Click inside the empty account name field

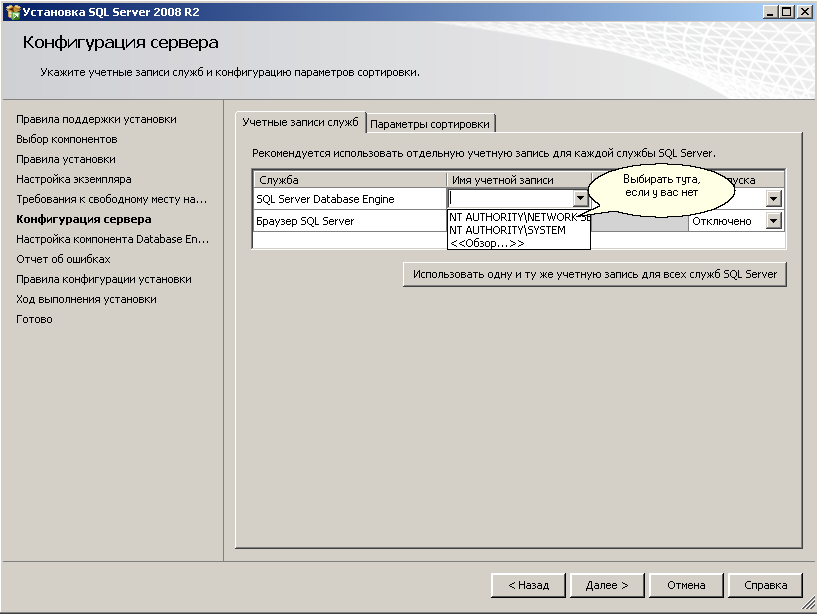pyautogui.click(x=510, y=199)
